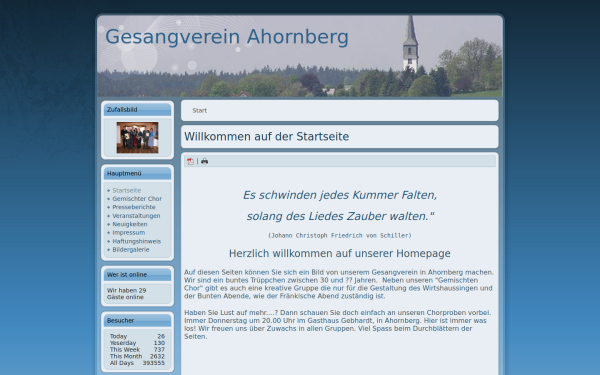Click the Start breadcrumb

coord(199,111)
